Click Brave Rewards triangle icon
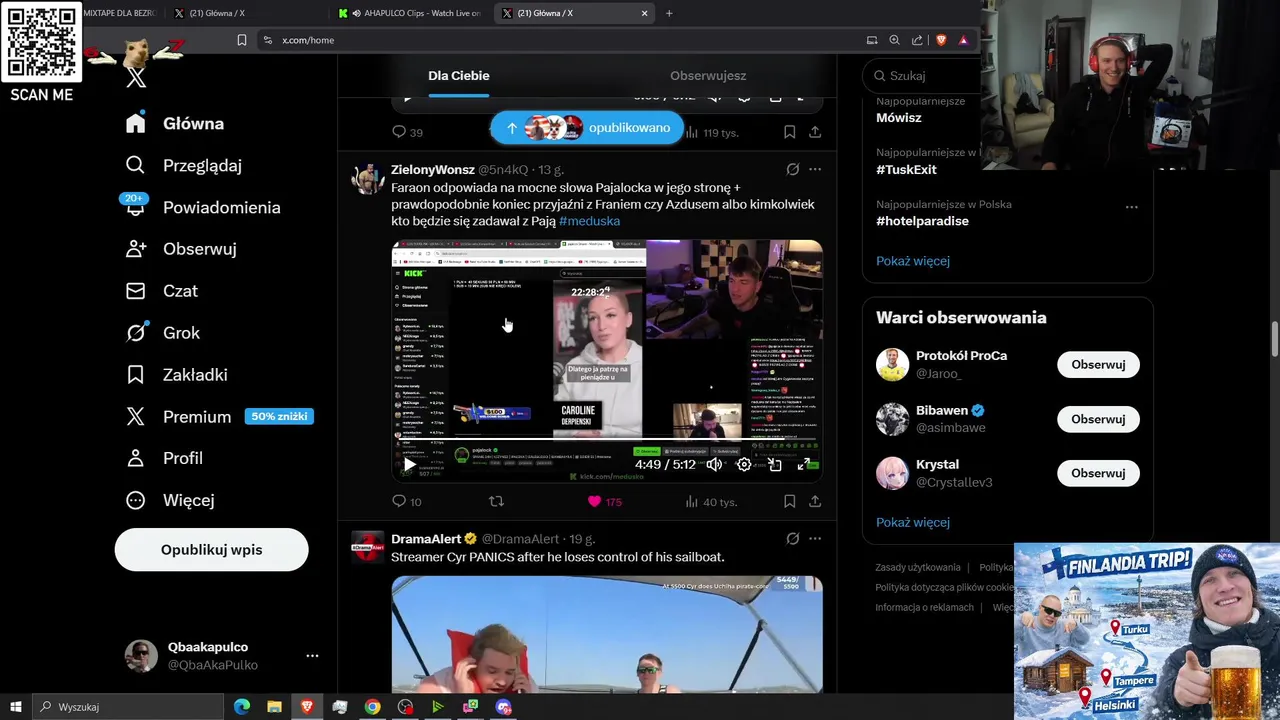This screenshot has width=1280, height=720. 963,40
